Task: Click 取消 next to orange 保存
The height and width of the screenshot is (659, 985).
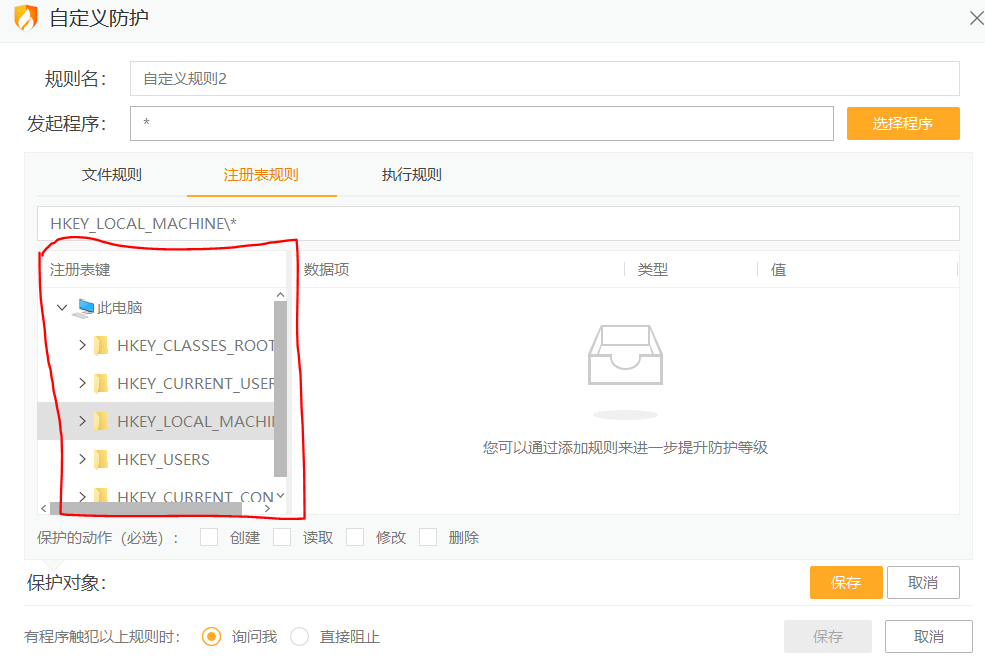Action: [x=923, y=582]
